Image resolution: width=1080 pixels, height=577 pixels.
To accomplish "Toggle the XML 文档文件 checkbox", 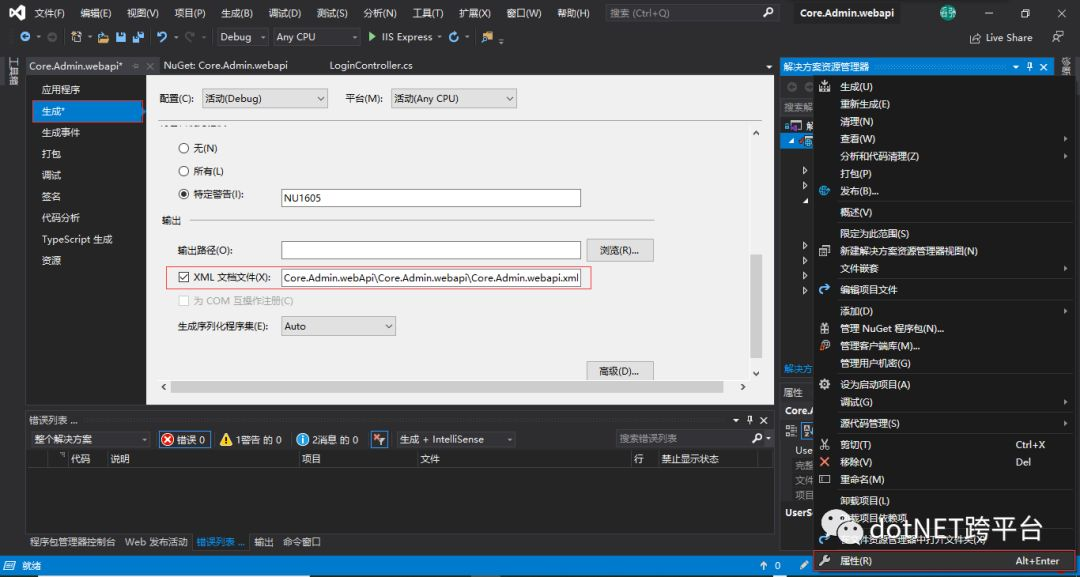I will [184, 277].
